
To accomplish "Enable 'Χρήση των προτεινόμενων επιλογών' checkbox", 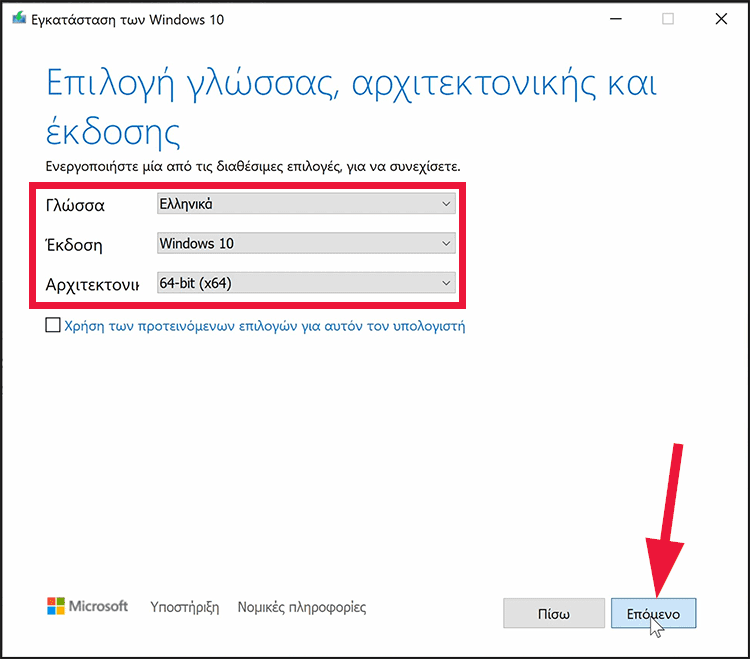I will pos(53,325).
